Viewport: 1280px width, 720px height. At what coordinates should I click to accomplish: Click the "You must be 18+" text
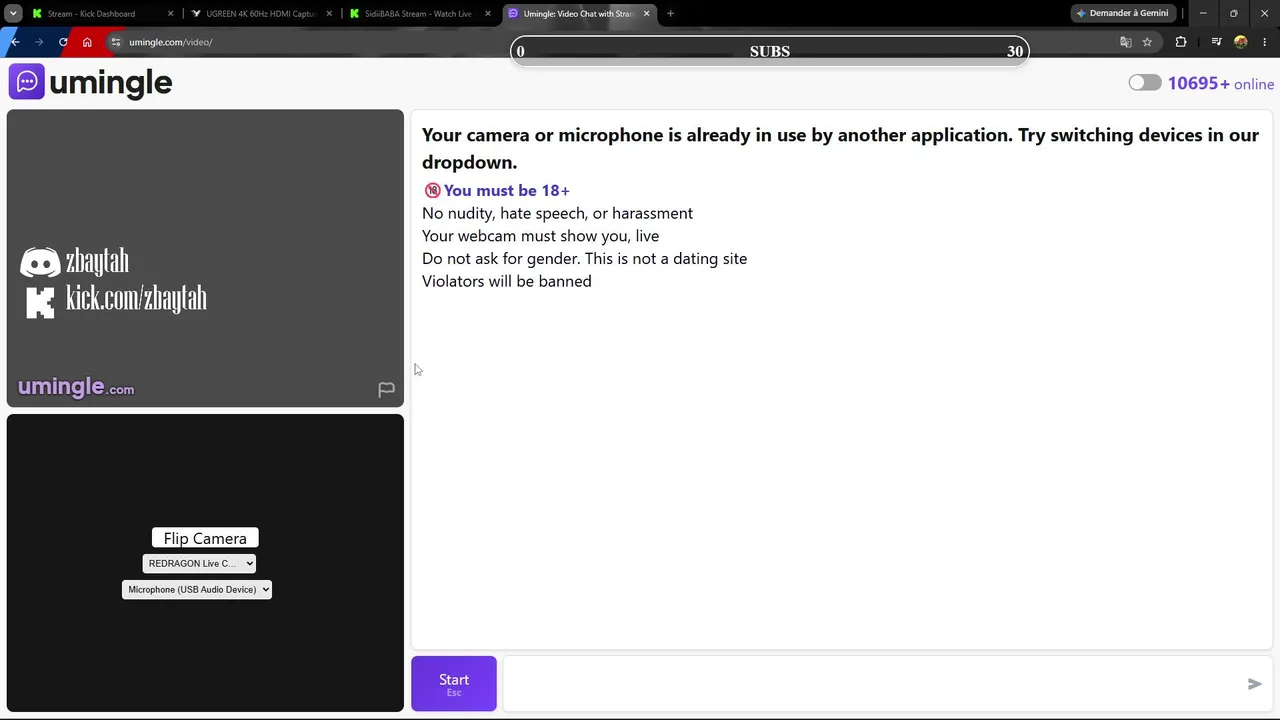tap(507, 190)
